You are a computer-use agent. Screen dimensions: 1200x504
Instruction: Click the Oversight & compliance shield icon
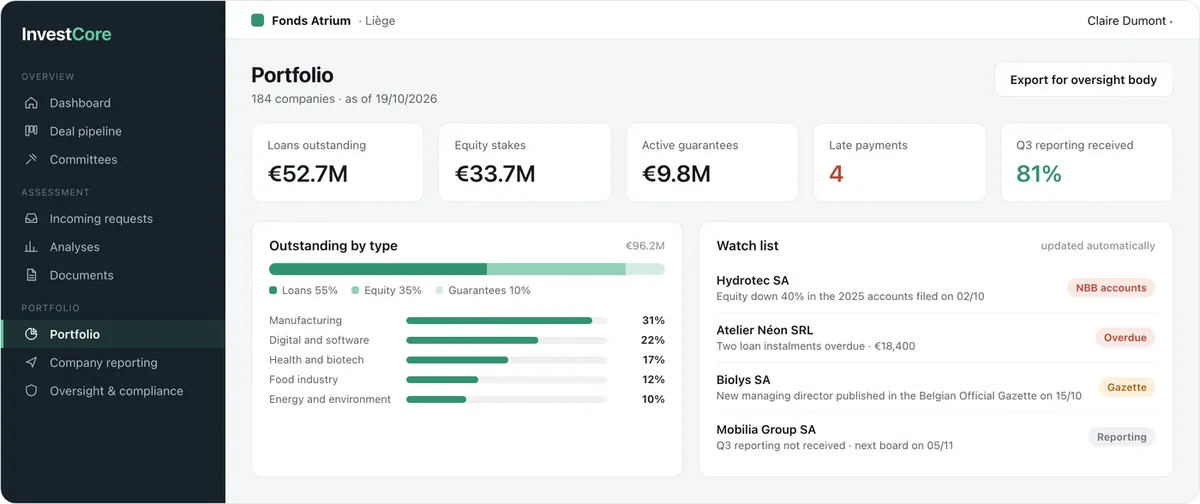click(x=31, y=391)
